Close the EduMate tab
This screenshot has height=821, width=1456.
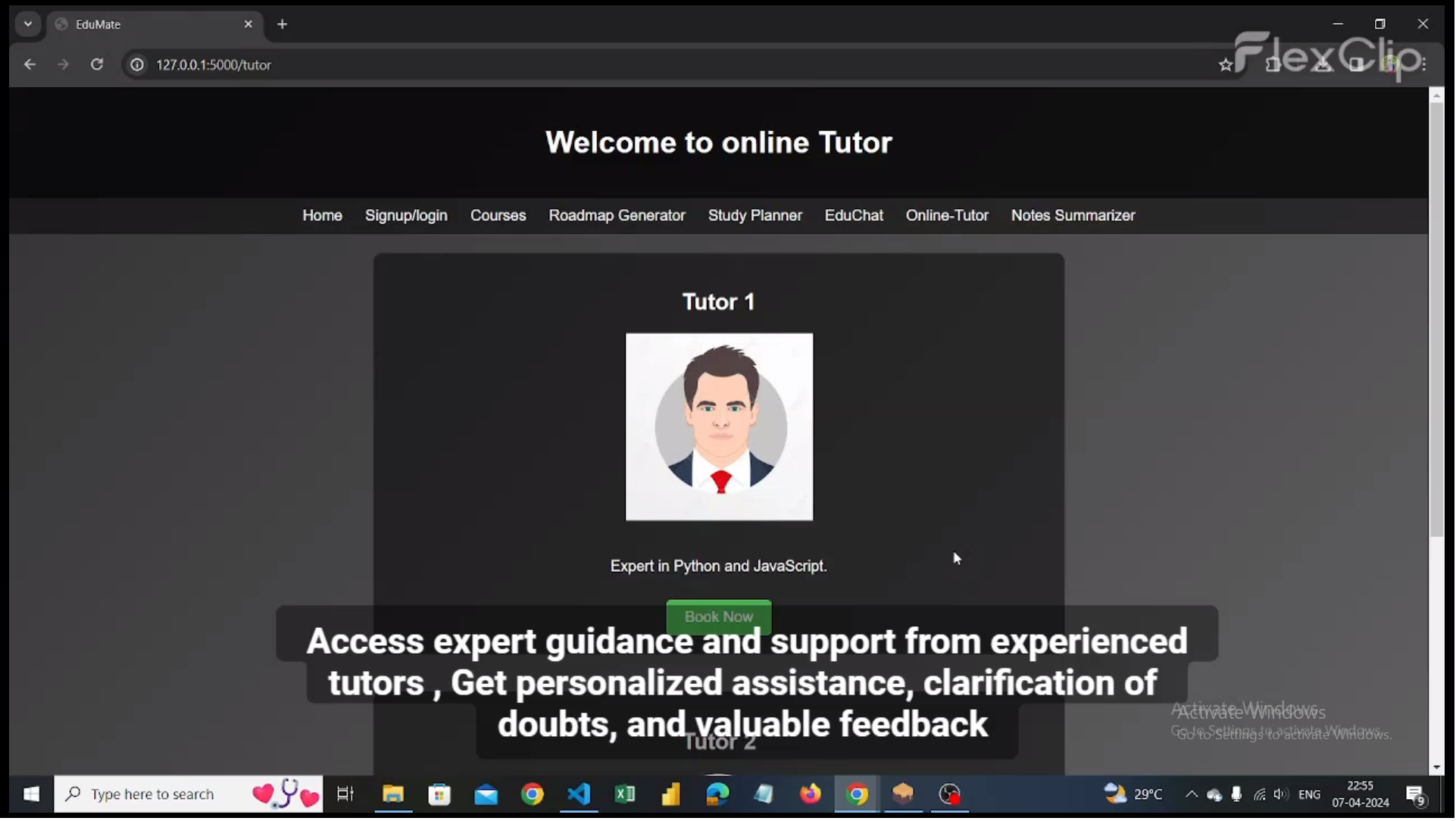pos(248,24)
